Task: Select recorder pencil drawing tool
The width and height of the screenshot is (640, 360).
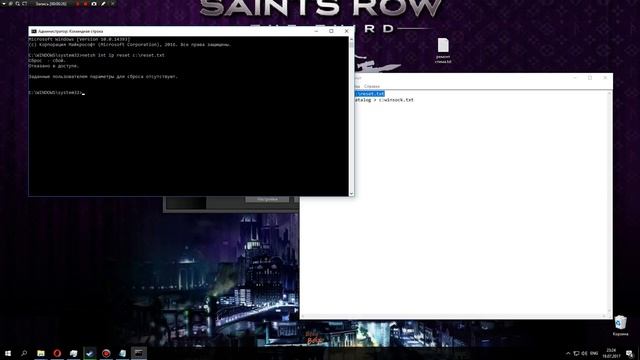Action: click(x=103, y=4)
